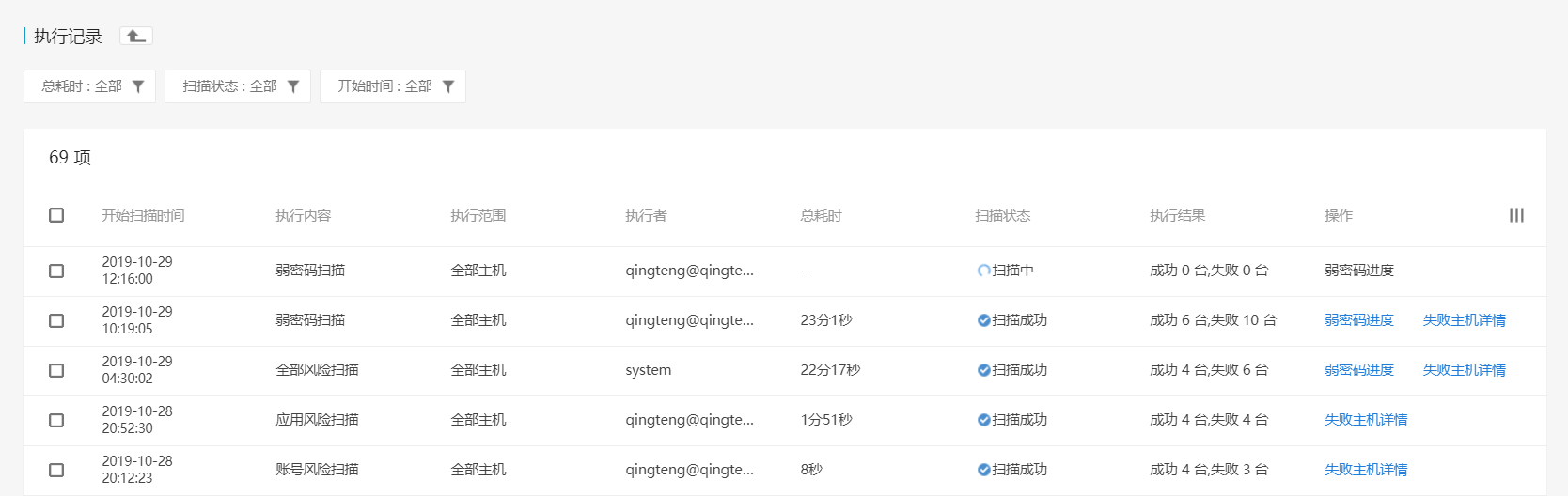Select the 2019-10-28 20:52:30 row checkbox
Viewport: 1568px width, 496px height.
[x=56, y=420]
